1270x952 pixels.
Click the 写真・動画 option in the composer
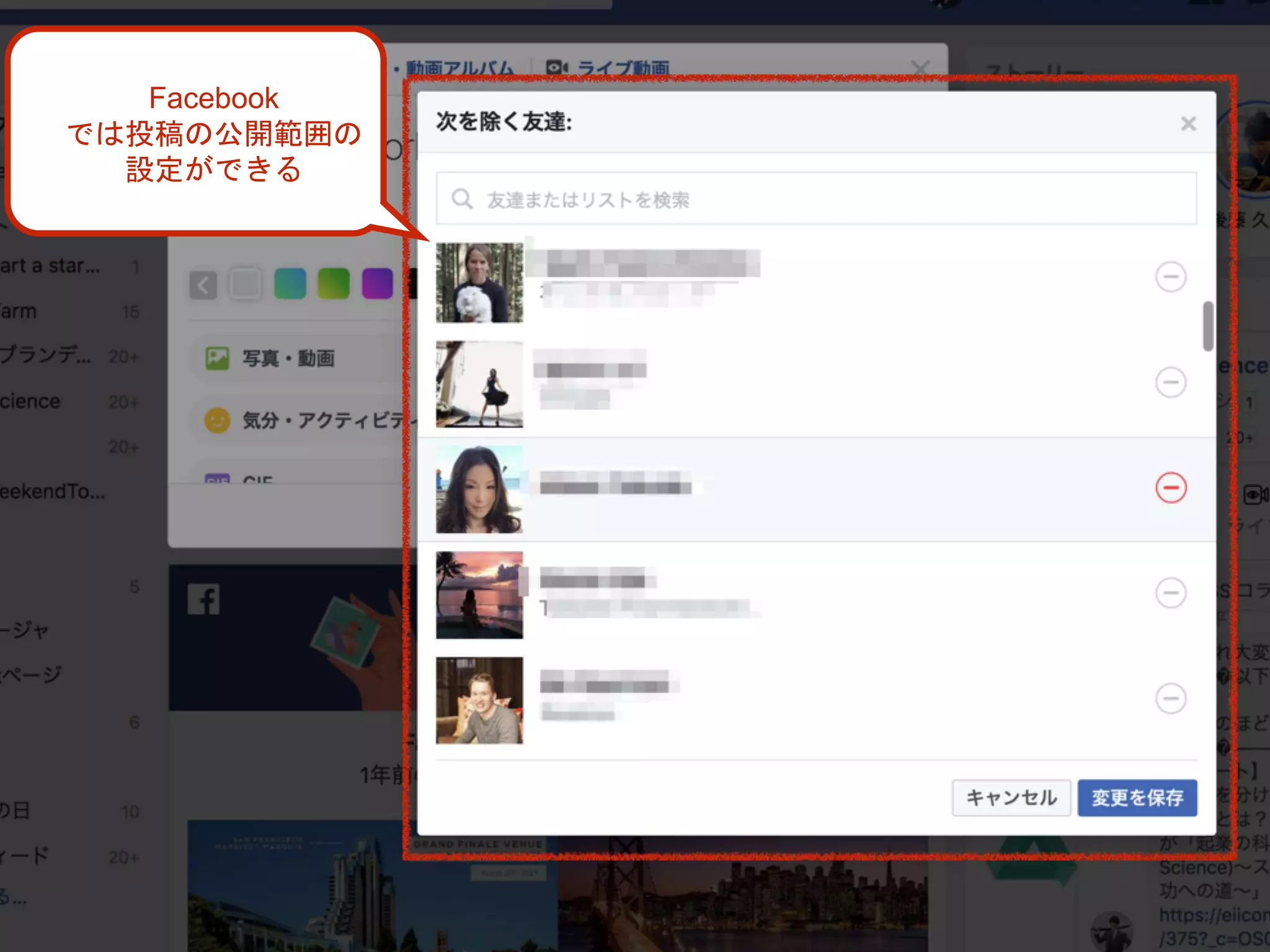pyautogui.click(x=298, y=358)
